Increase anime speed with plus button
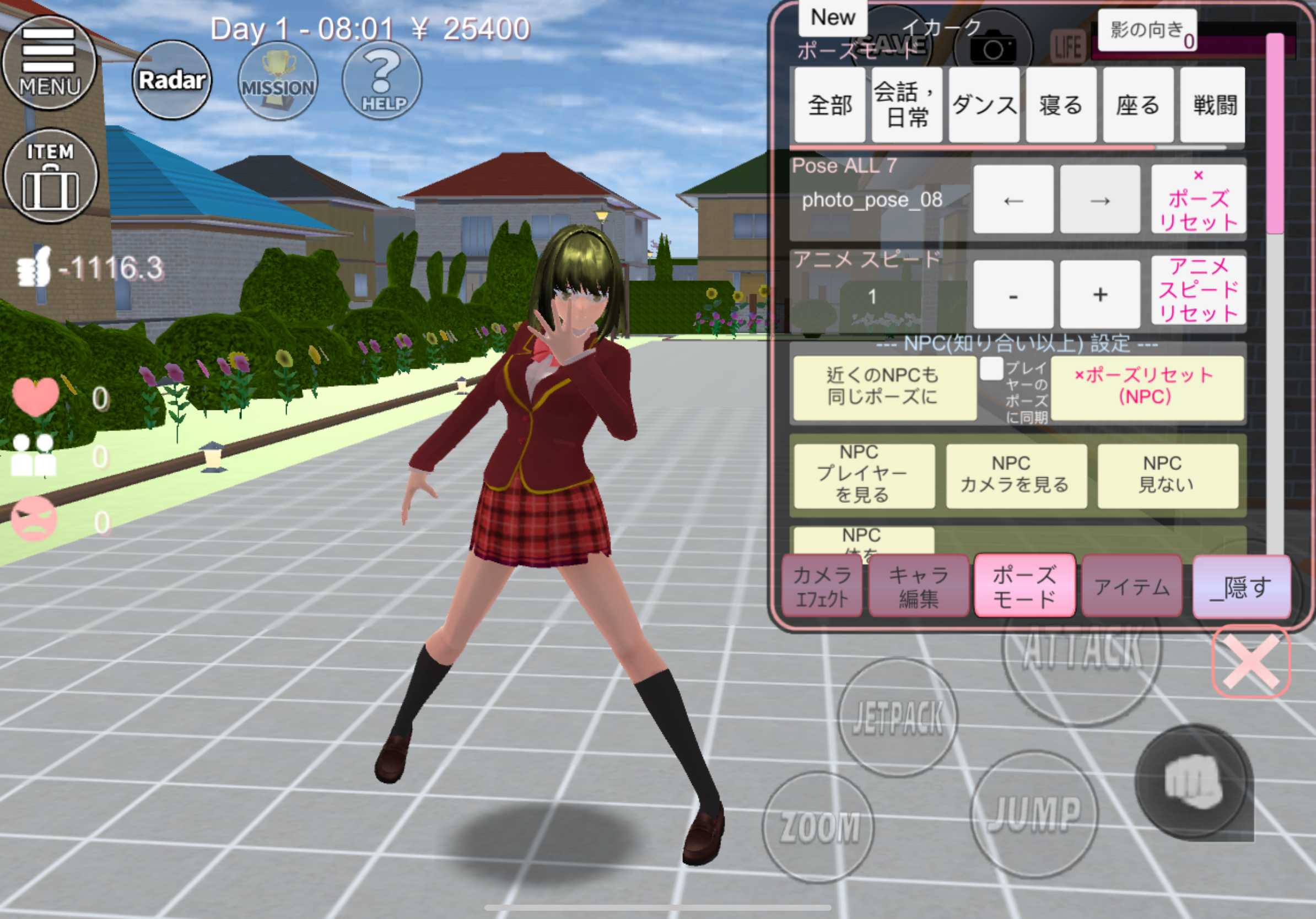 [1099, 295]
